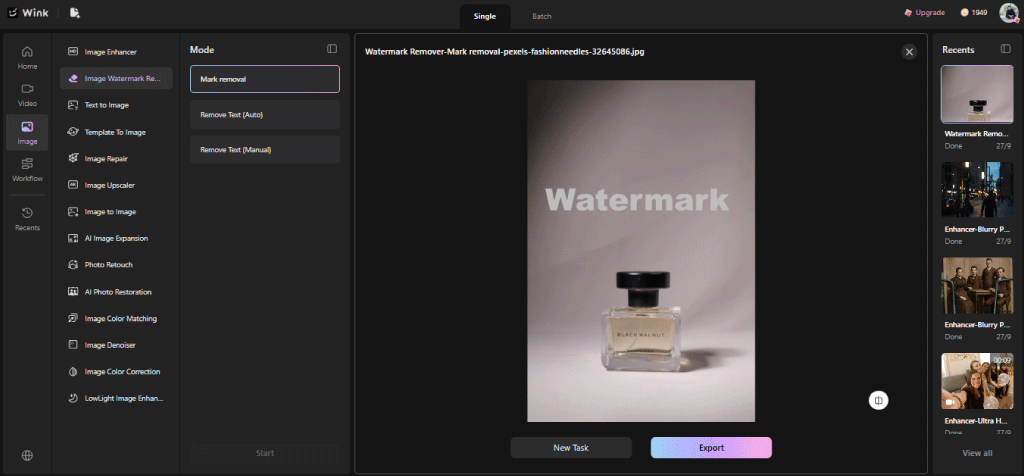Click the perfume bottle preview image
Viewport: 1024px width, 476px height.
(x=641, y=251)
